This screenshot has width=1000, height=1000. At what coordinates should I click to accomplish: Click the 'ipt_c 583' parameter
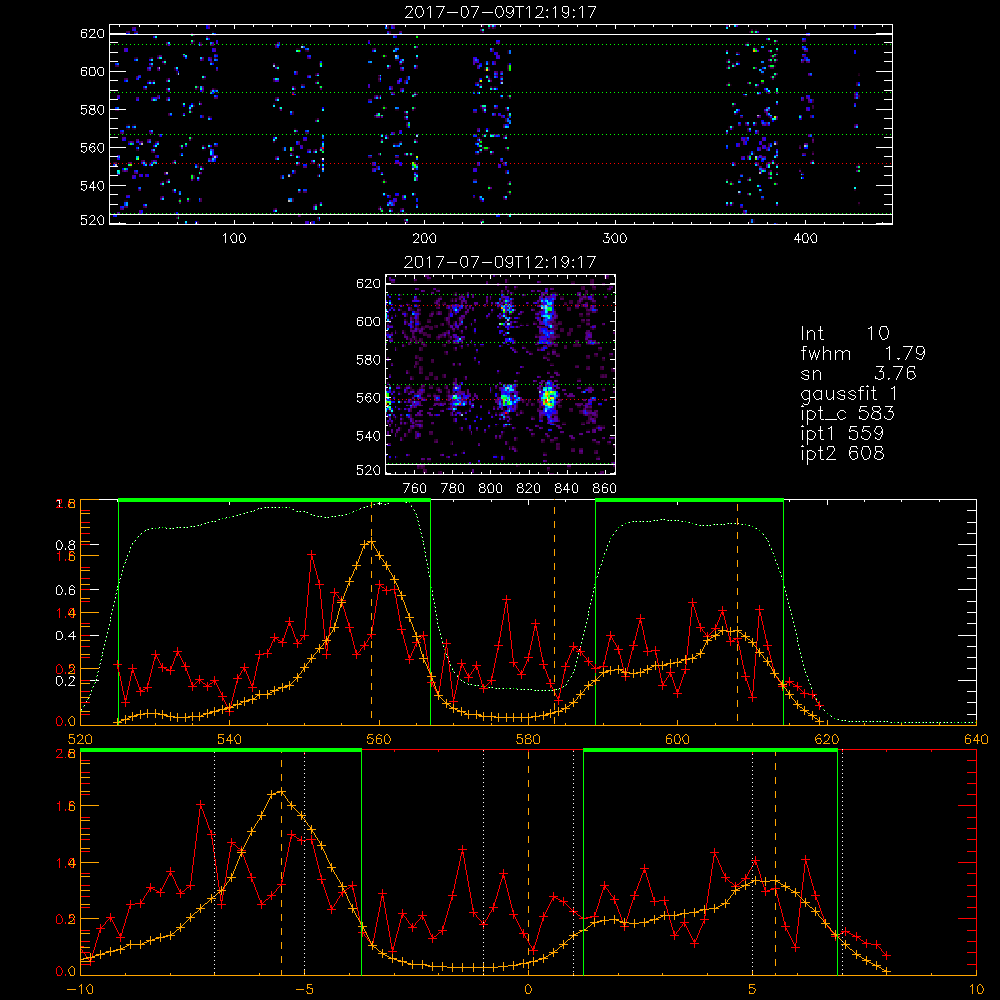(848, 414)
